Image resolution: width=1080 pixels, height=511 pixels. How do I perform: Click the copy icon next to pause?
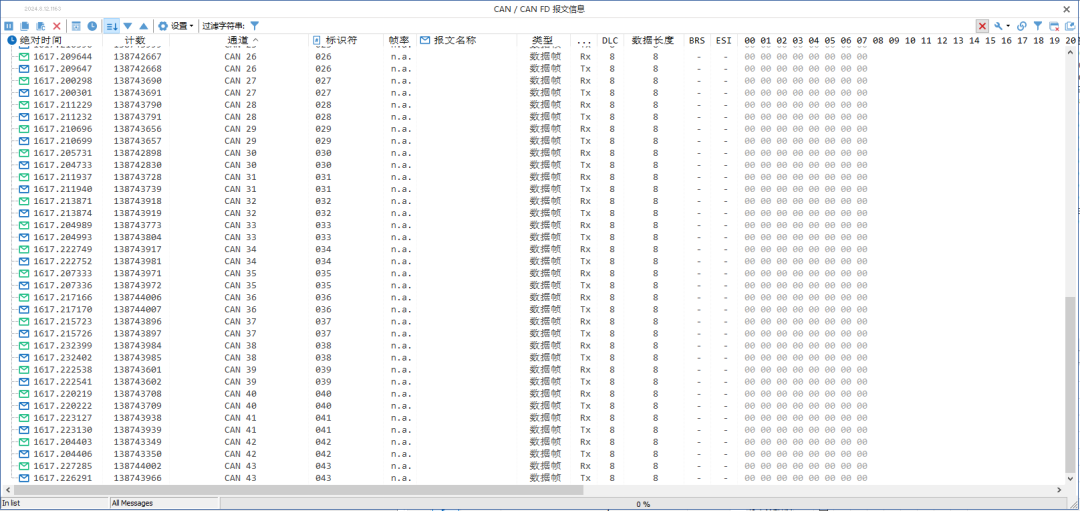pyautogui.click(x=25, y=25)
